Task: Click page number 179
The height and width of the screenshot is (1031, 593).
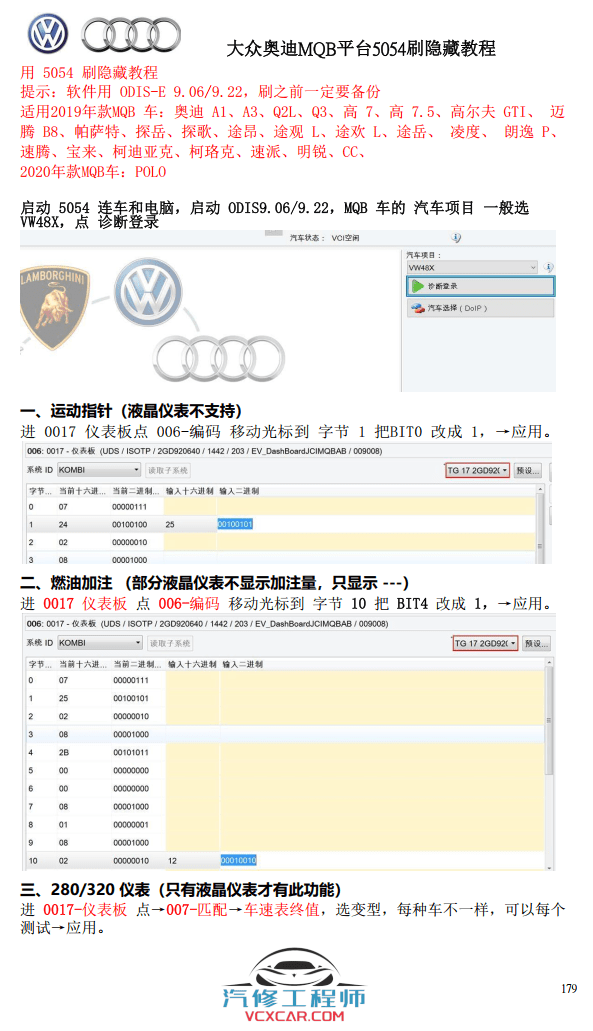Action: pyautogui.click(x=569, y=988)
